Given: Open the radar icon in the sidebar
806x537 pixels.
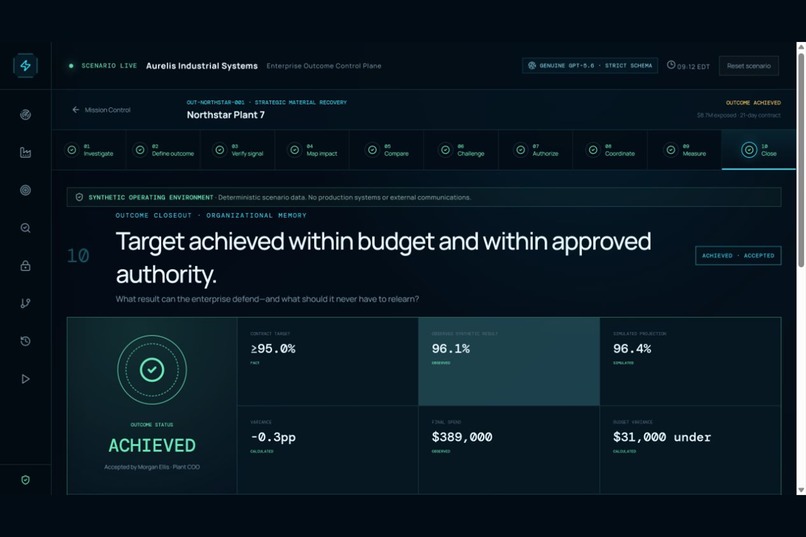Looking at the screenshot, I should point(25,115).
